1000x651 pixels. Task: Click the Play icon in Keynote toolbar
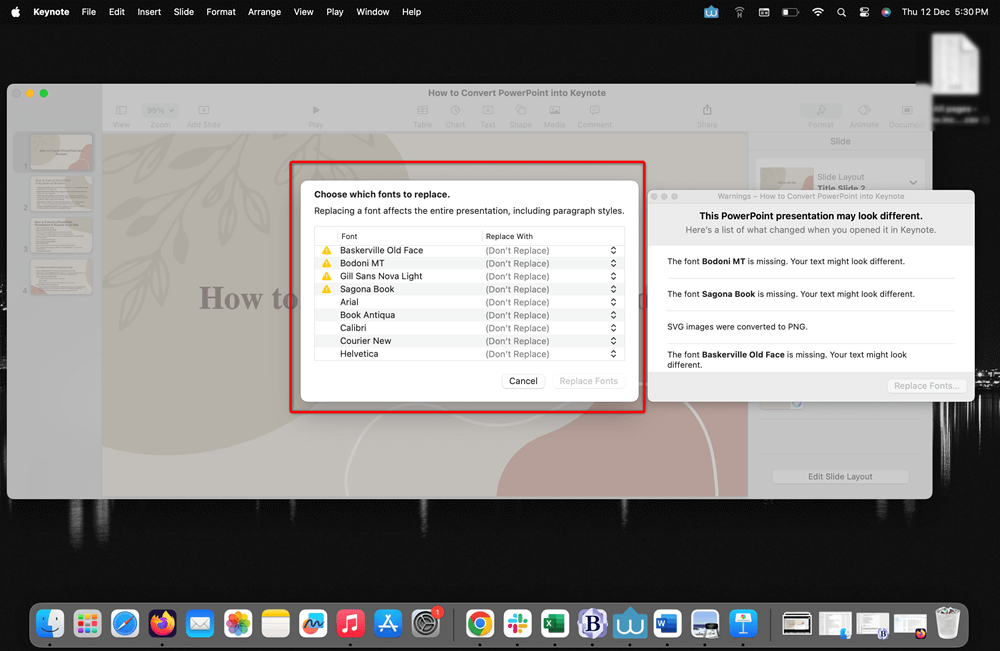click(316, 111)
